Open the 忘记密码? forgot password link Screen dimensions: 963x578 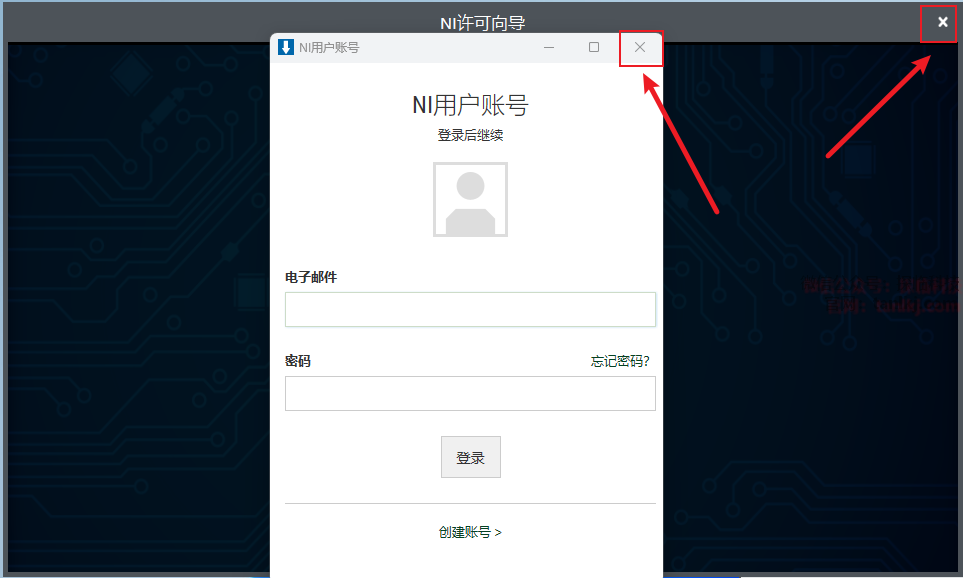(x=620, y=361)
